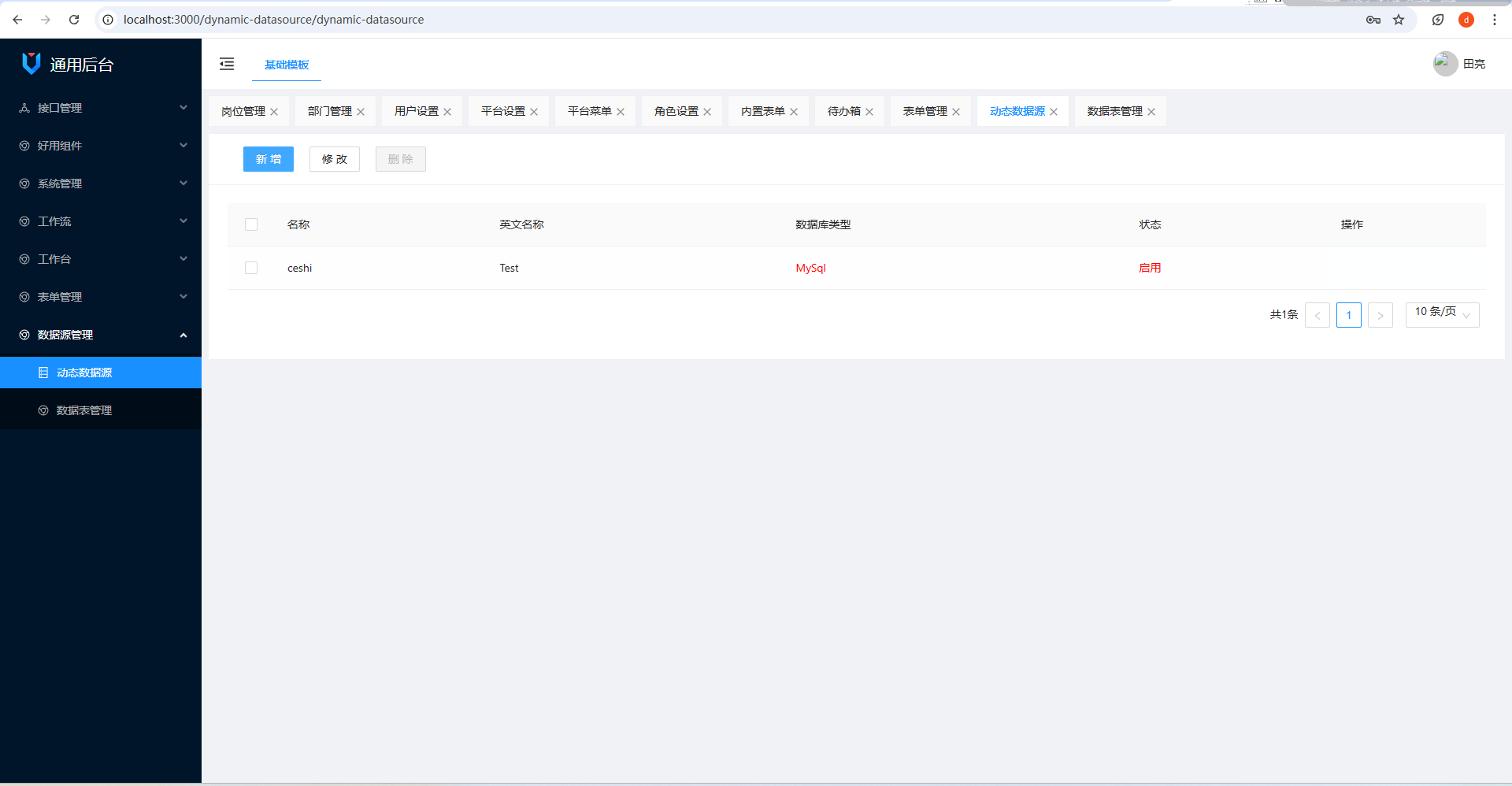Viewport: 1512px width, 786px height.
Task: Click the 动态数据源 document icon
Action: (x=44, y=373)
